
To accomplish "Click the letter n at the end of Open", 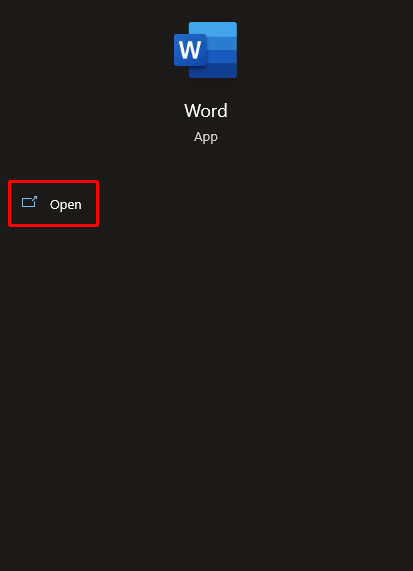I will pyautogui.click(x=78, y=205).
